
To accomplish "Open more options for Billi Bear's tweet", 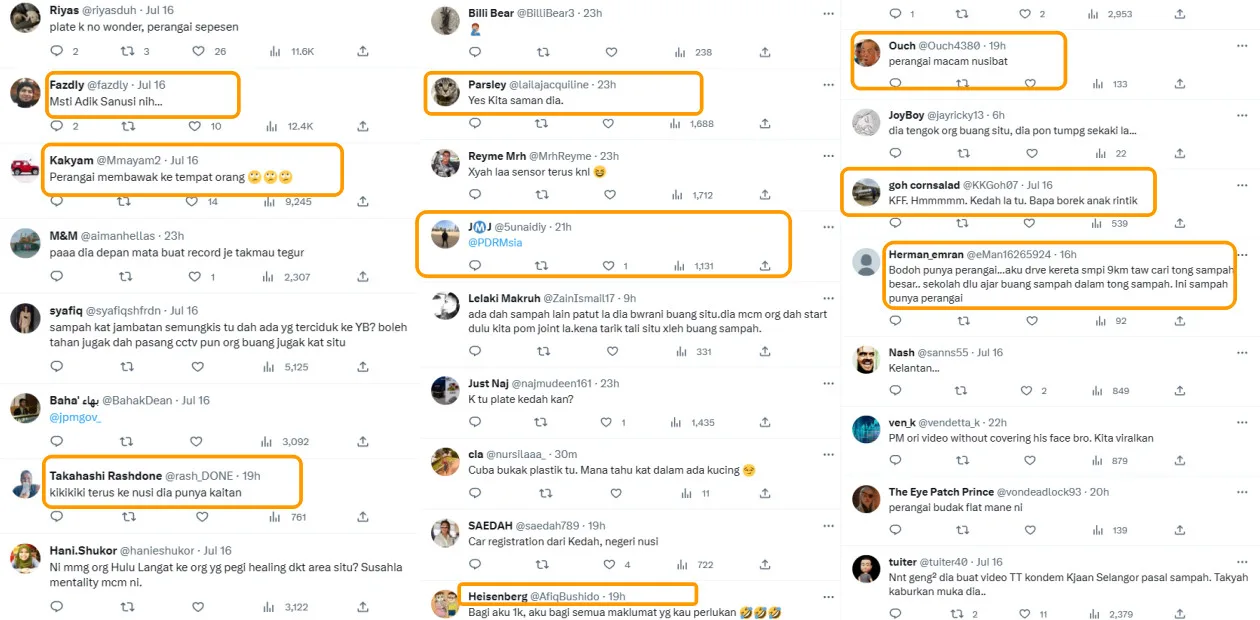I will [827, 14].
